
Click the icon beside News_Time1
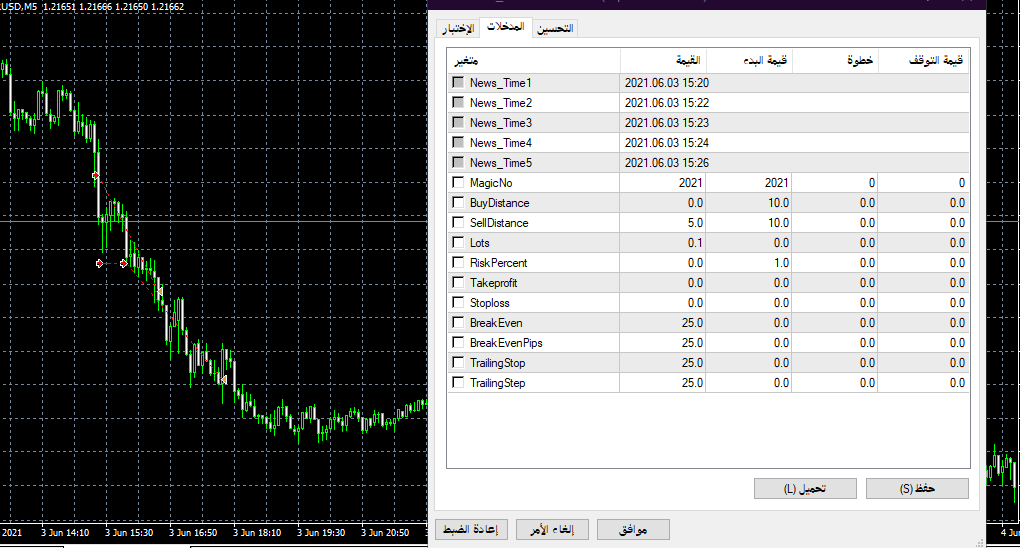[459, 83]
